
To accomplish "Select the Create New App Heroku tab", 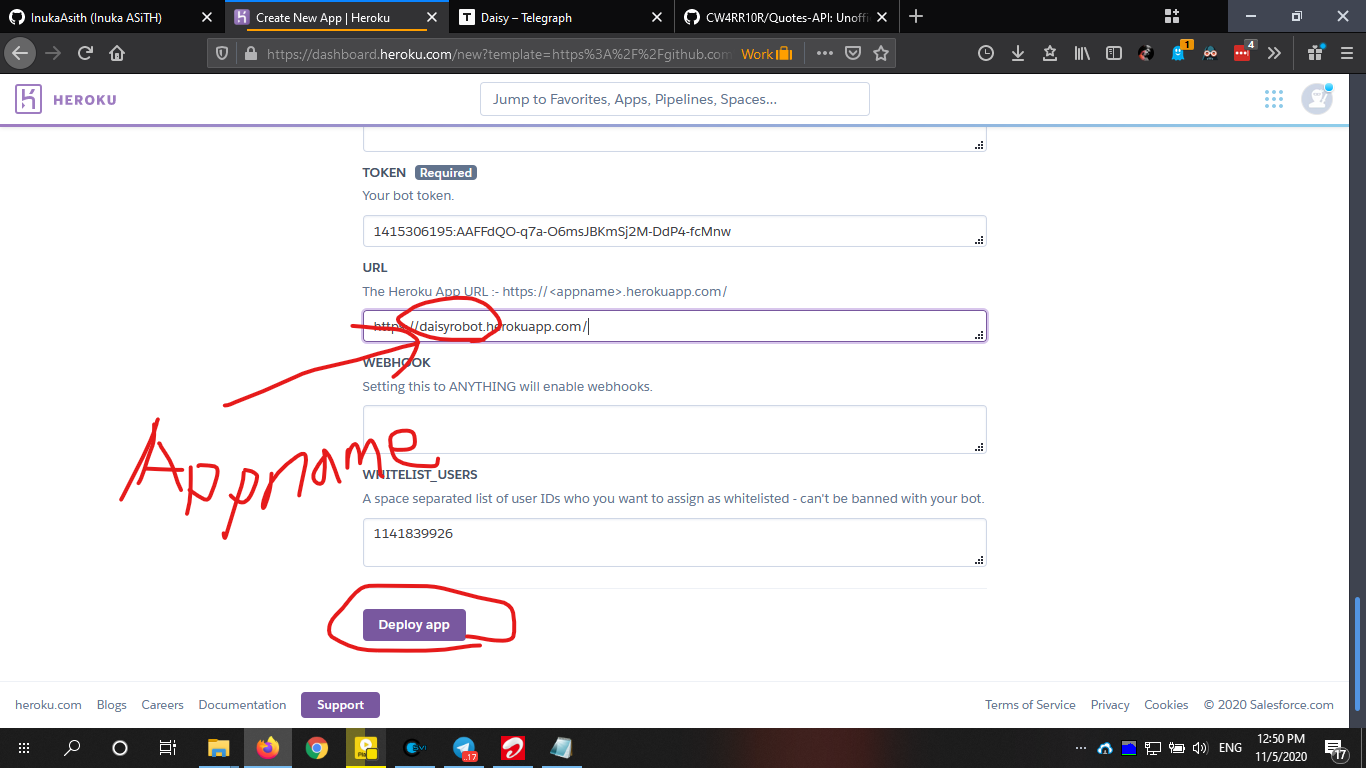I will 322,17.
